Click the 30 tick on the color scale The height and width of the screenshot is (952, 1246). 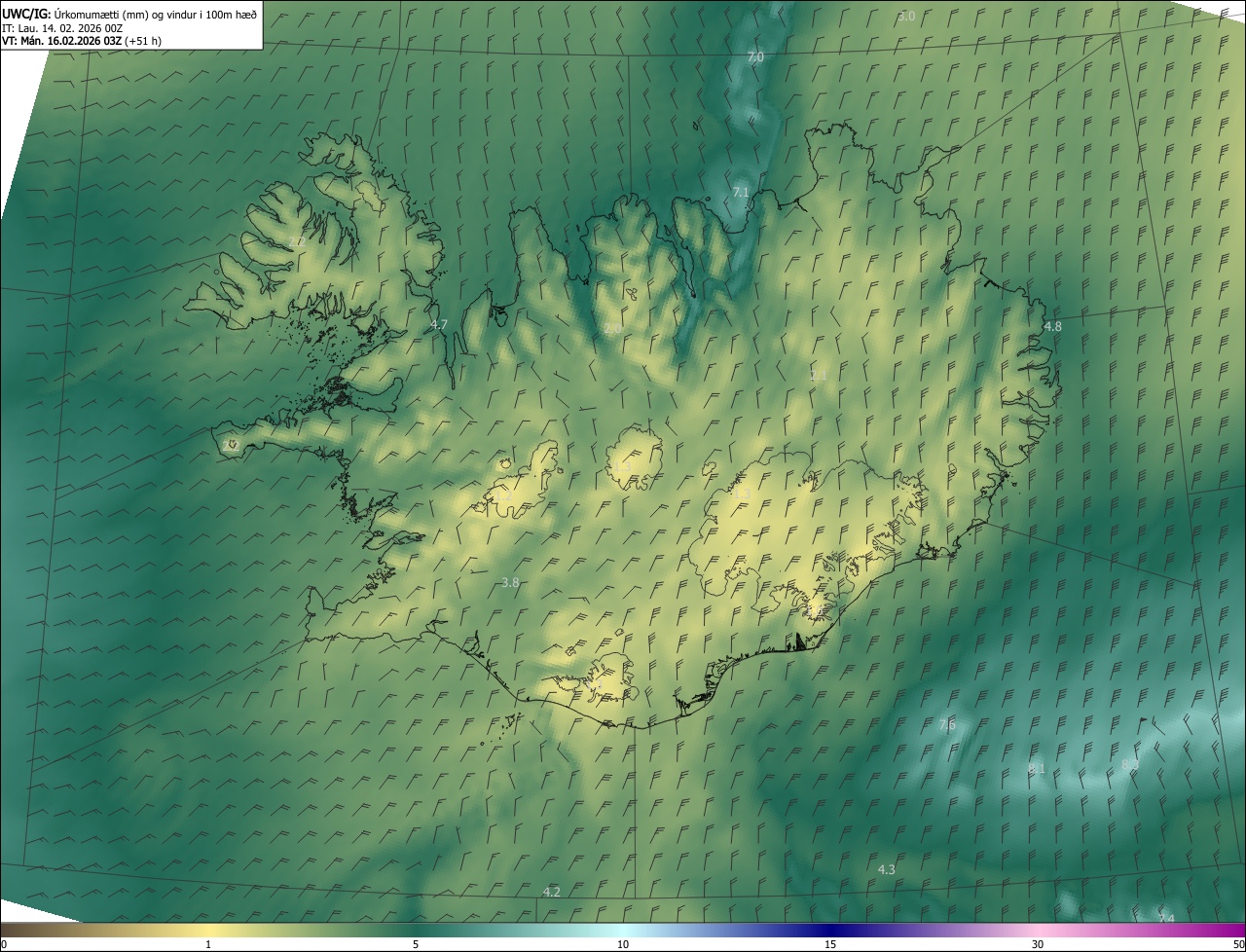point(1038,944)
